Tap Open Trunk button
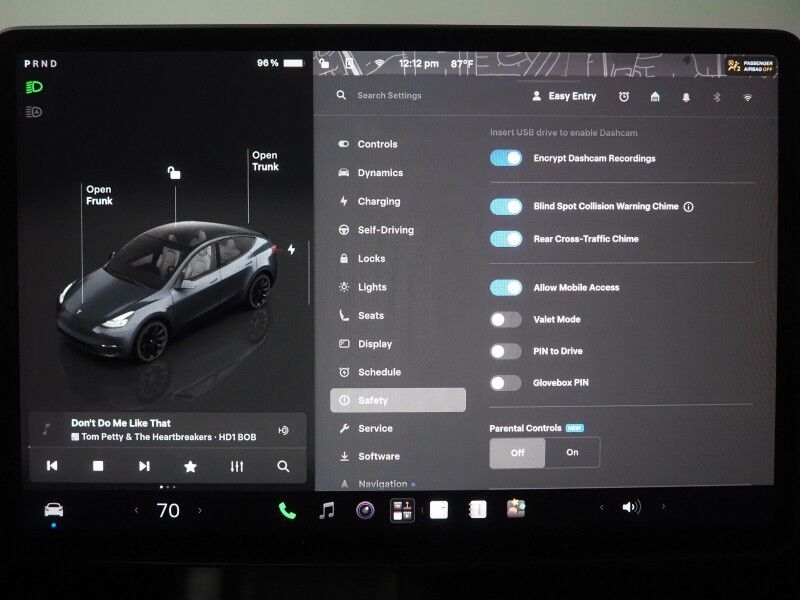Screen dimensions: 800x600 [x=265, y=161]
